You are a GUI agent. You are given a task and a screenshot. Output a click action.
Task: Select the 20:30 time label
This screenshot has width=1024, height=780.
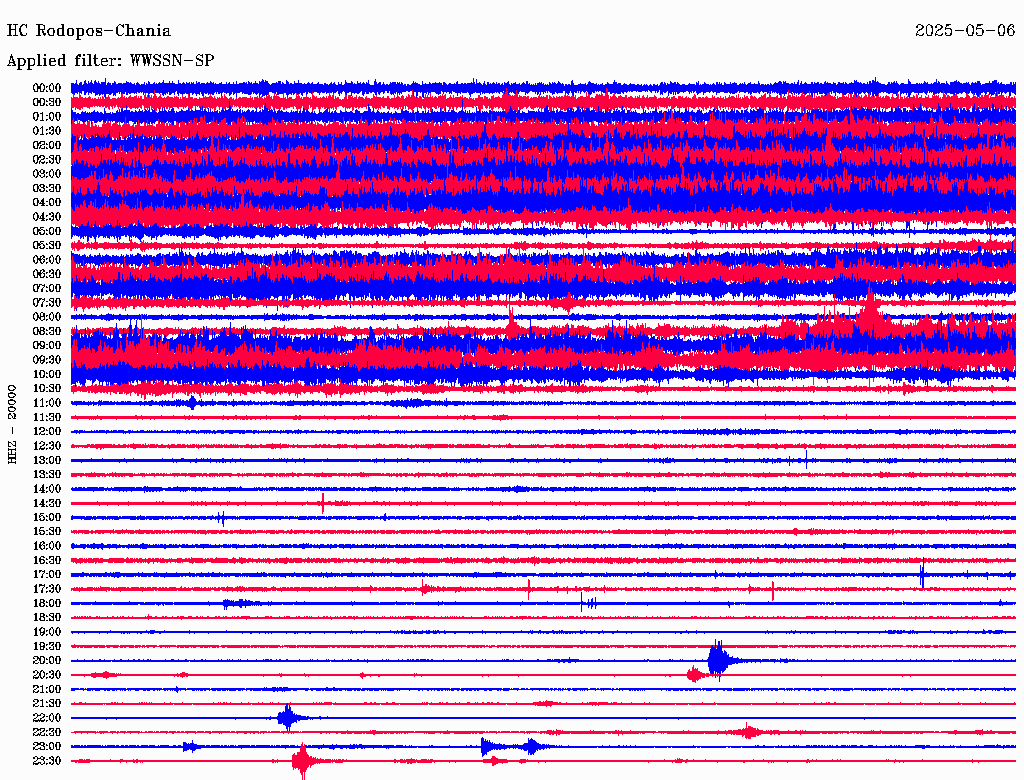[x=47, y=675]
